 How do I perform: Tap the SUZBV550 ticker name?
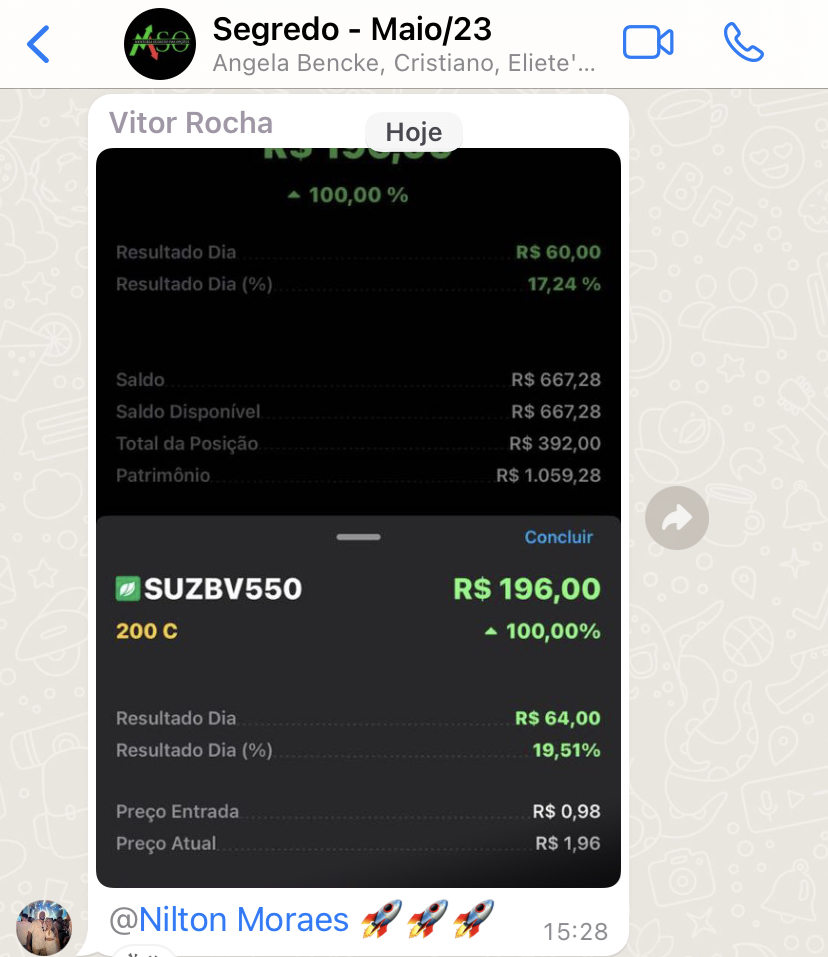point(222,589)
